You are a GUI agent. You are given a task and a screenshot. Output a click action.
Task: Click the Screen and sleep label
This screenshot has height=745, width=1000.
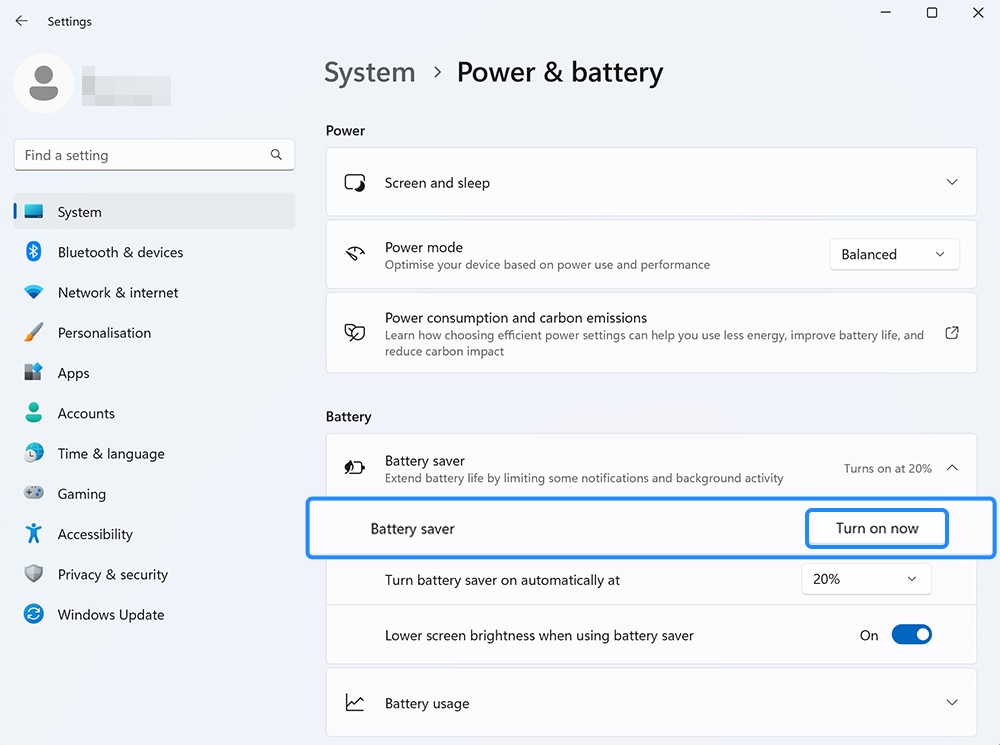tap(437, 182)
